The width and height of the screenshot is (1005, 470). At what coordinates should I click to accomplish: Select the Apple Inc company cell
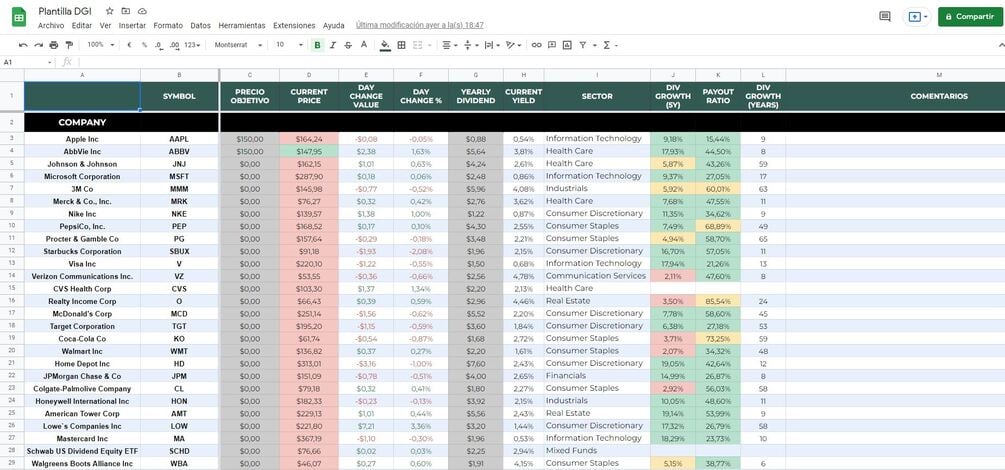coord(82,139)
